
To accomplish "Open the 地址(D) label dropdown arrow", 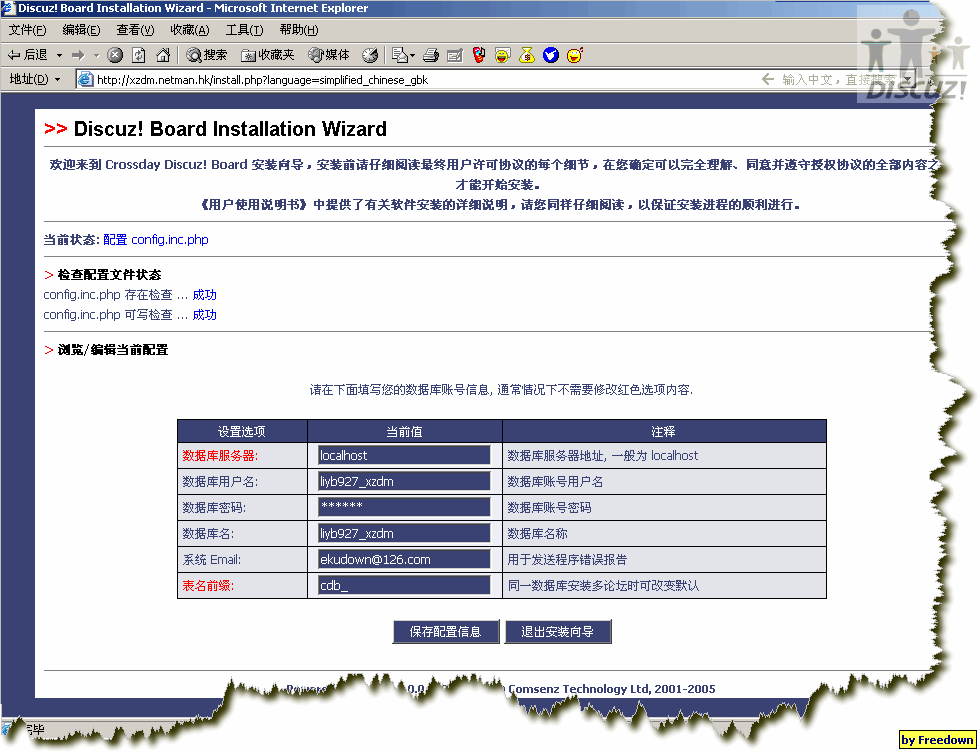I will pyautogui.click(x=58, y=79).
